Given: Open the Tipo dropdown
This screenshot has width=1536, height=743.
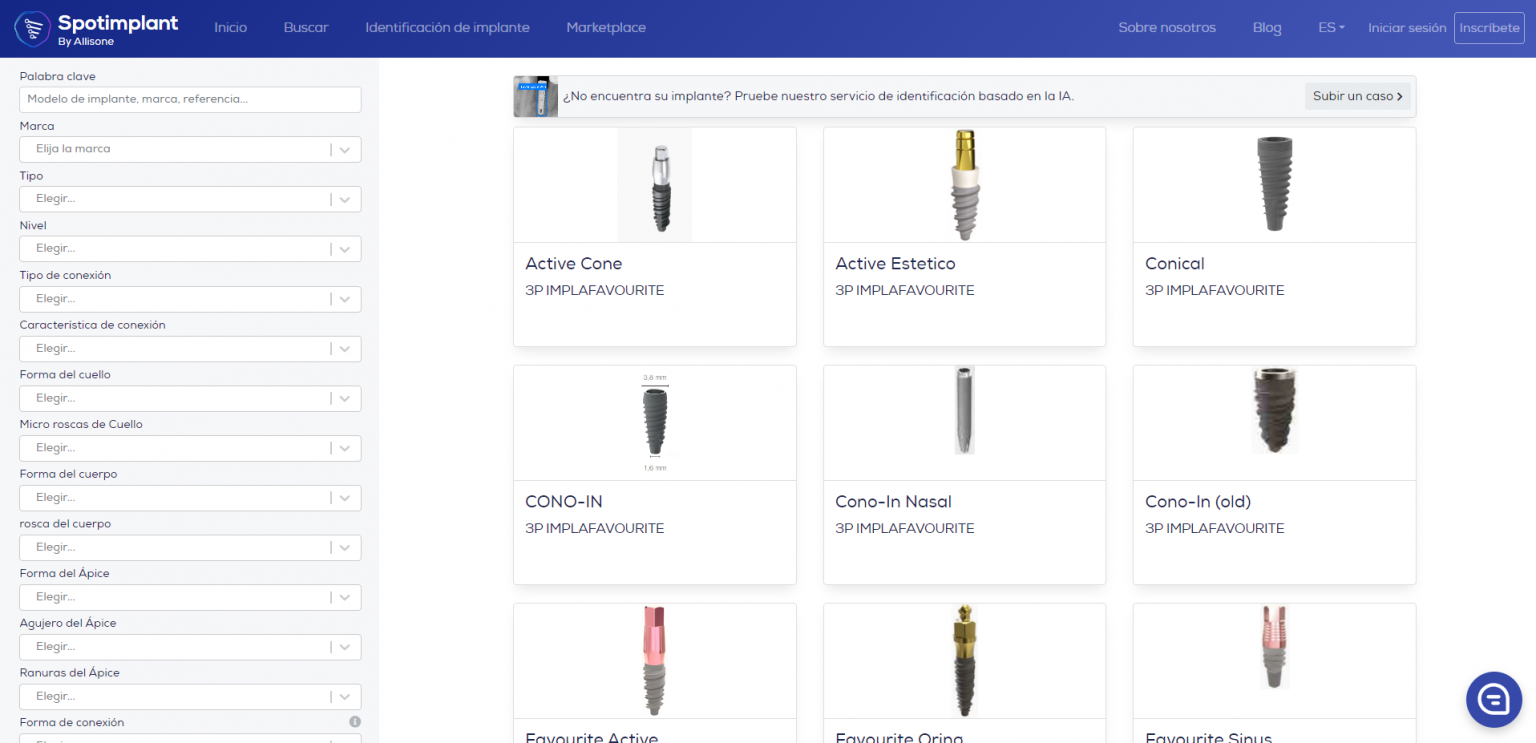Looking at the screenshot, I should point(190,199).
